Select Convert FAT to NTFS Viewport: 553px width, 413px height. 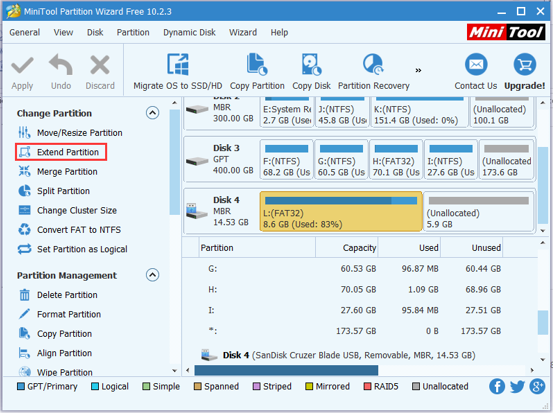pos(69,230)
